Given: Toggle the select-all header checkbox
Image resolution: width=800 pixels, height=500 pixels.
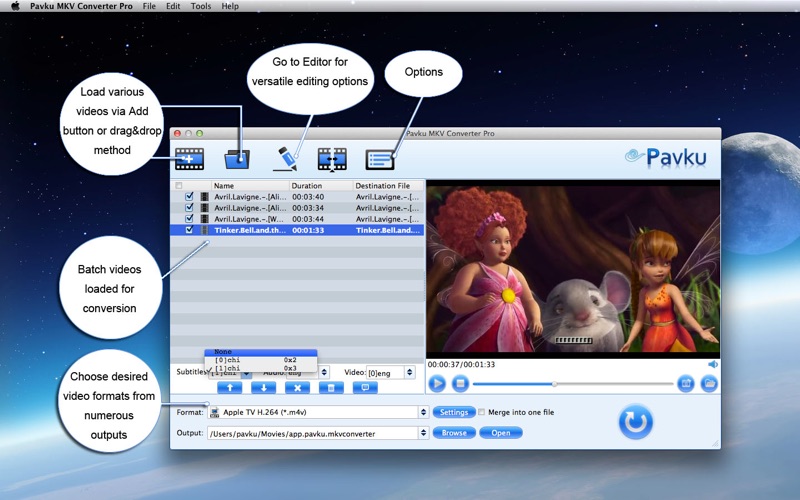Looking at the screenshot, I should click(179, 186).
